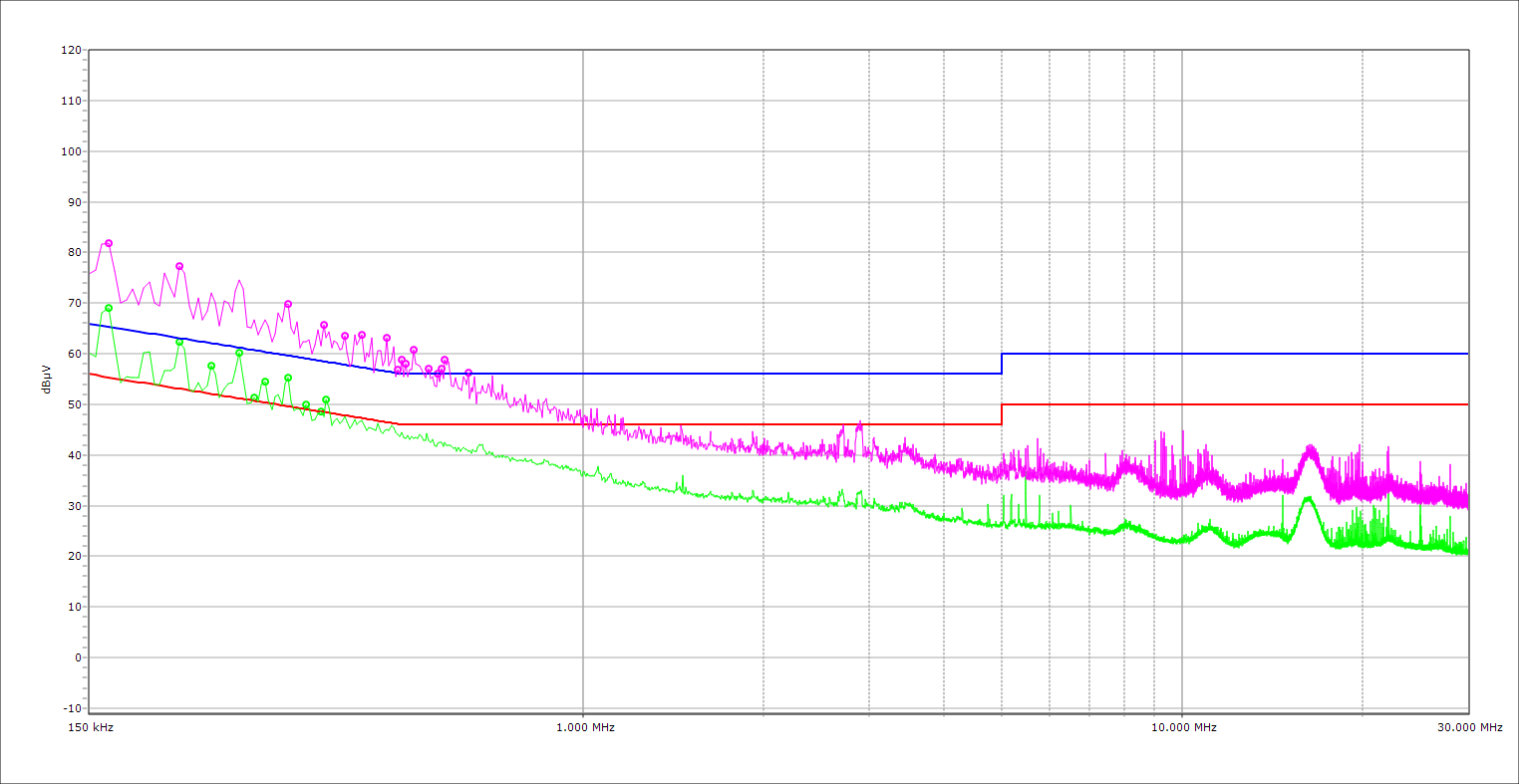
Task: Click the blue limit line's vertical step up to 60 dBµV
Action: 1002,364
